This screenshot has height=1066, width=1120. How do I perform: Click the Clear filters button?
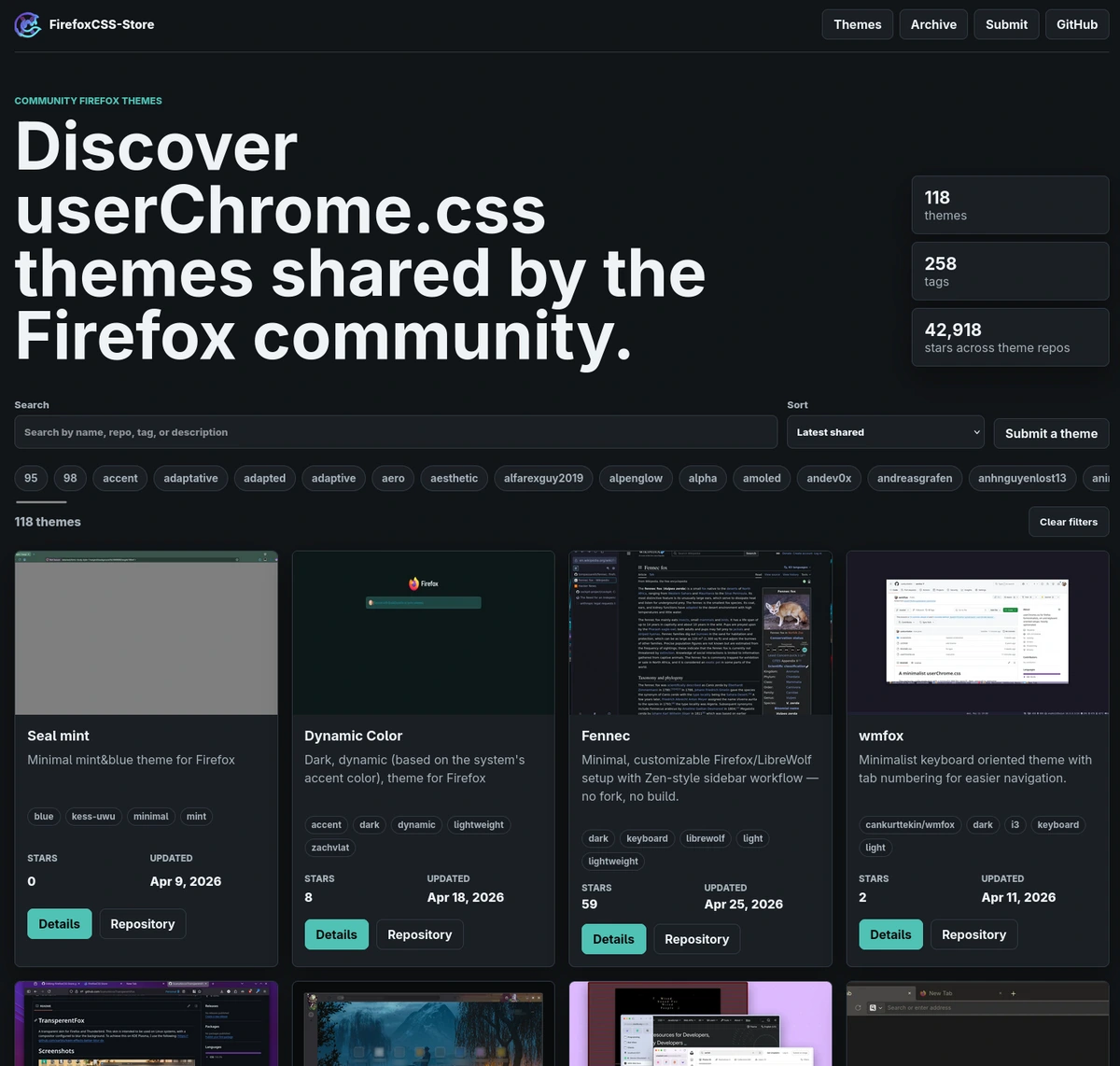(1069, 522)
